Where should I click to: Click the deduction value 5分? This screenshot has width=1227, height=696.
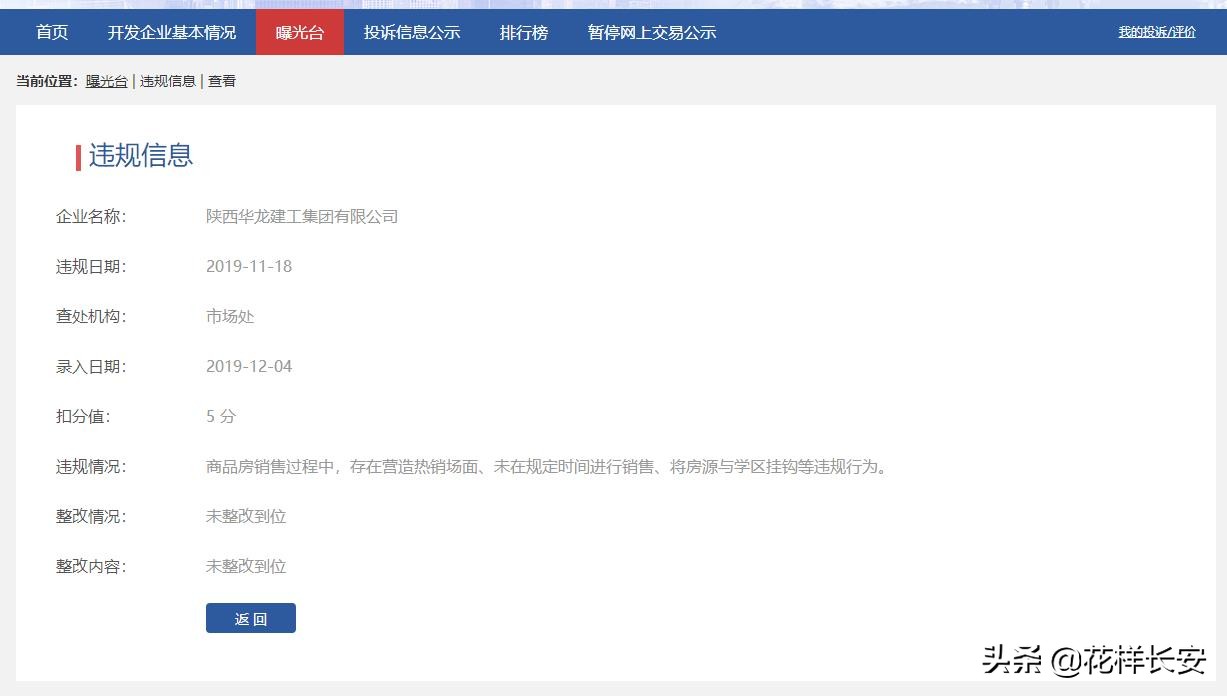[220, 416]
